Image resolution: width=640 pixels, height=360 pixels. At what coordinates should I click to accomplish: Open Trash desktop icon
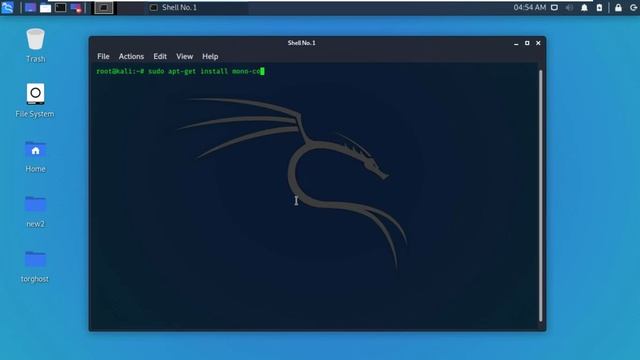tap(36, 45)
